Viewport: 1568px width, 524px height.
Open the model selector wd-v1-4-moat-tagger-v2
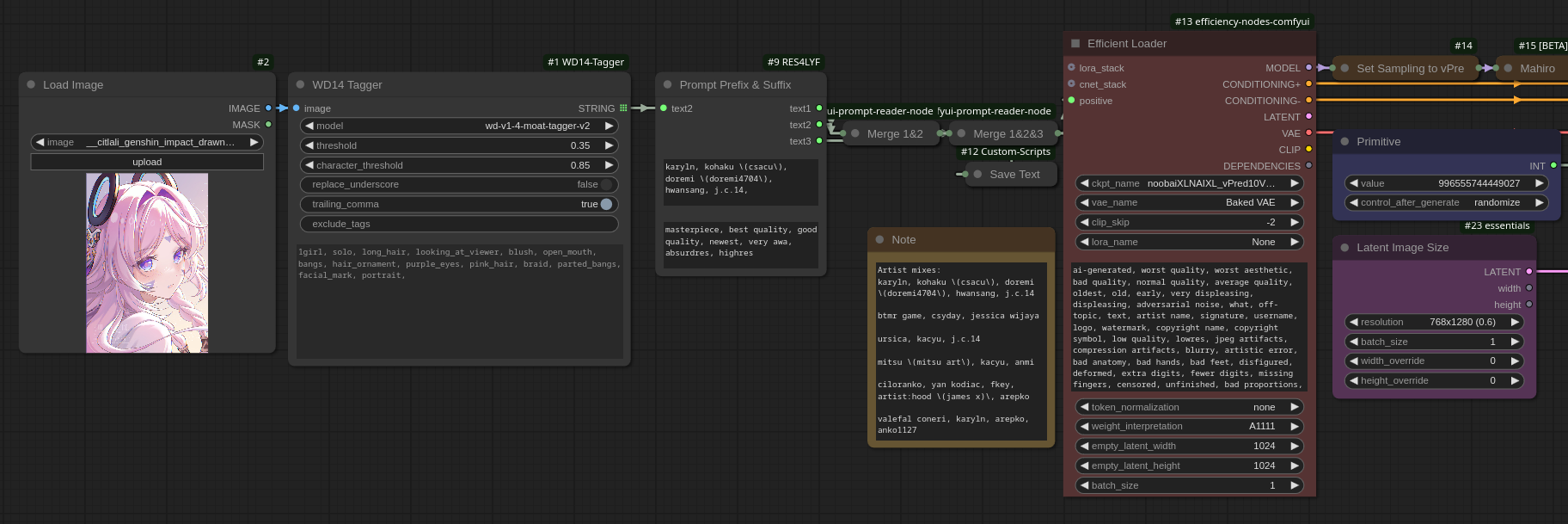click(x=459, y=126)
